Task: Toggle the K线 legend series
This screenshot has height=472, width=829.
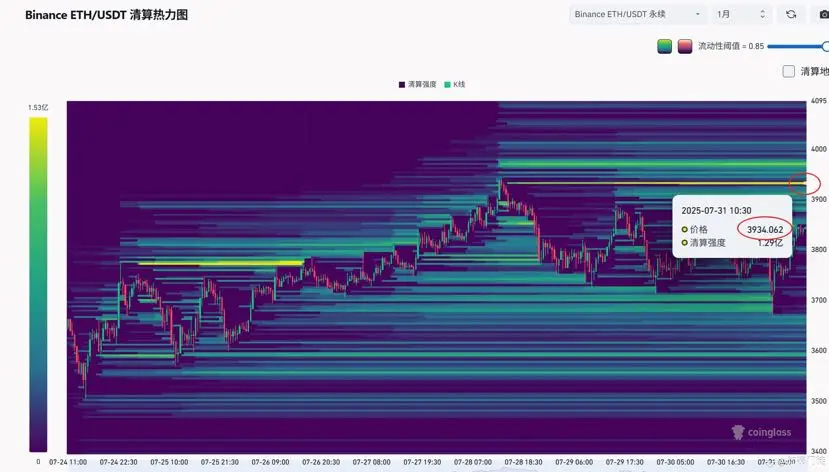Action: pos(455,85)
